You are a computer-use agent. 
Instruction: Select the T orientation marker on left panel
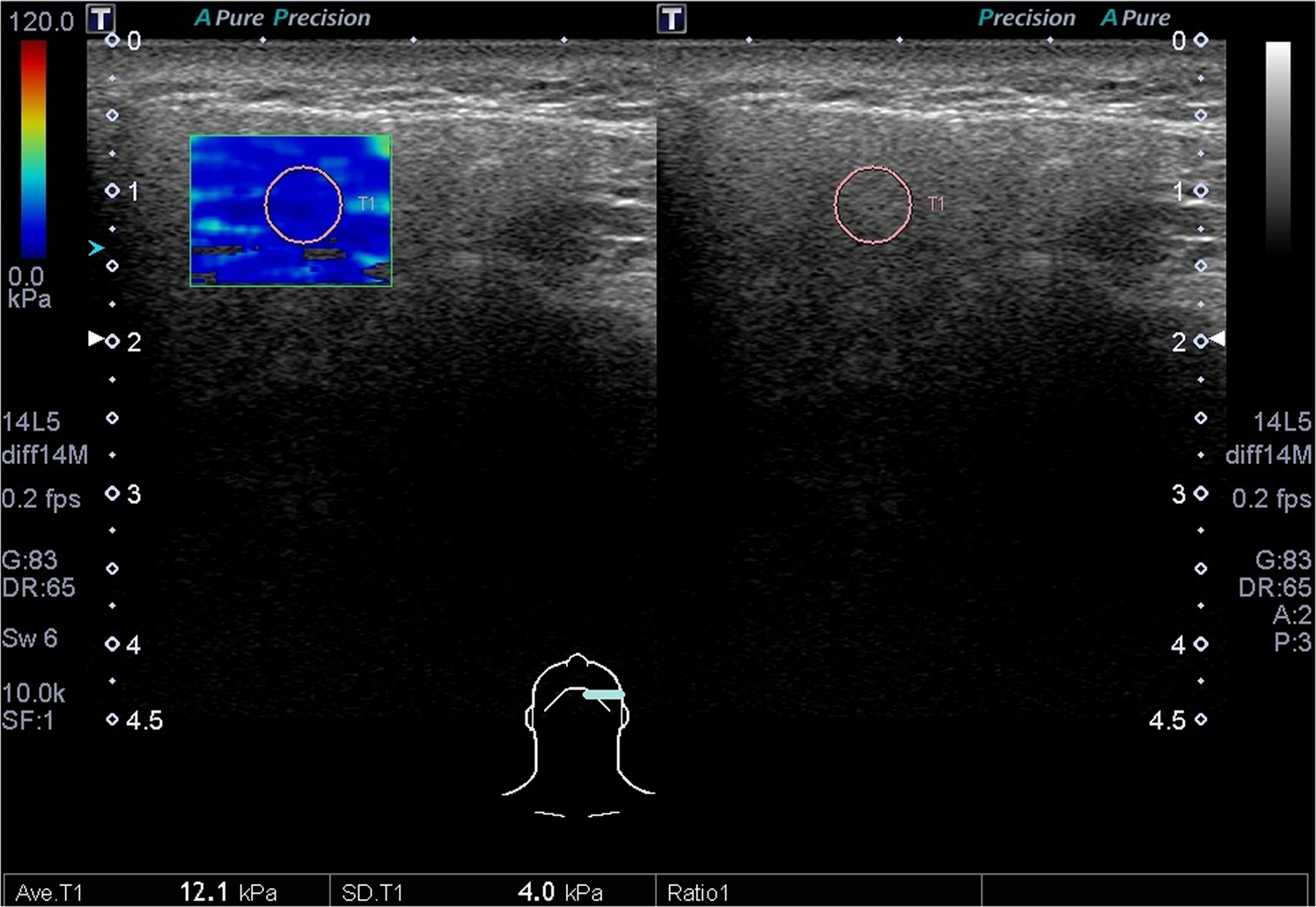(x=99, y=18)
